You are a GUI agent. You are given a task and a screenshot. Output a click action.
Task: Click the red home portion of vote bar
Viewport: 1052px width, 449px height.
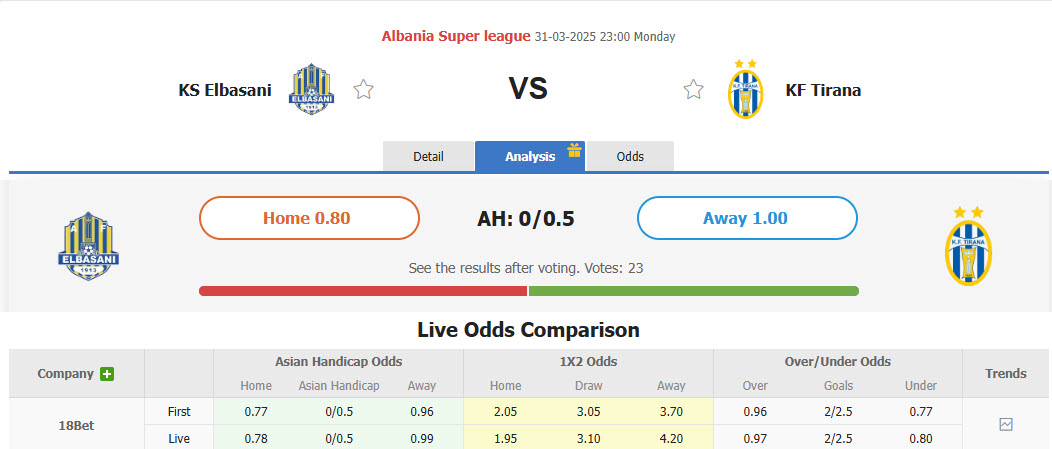363,291
